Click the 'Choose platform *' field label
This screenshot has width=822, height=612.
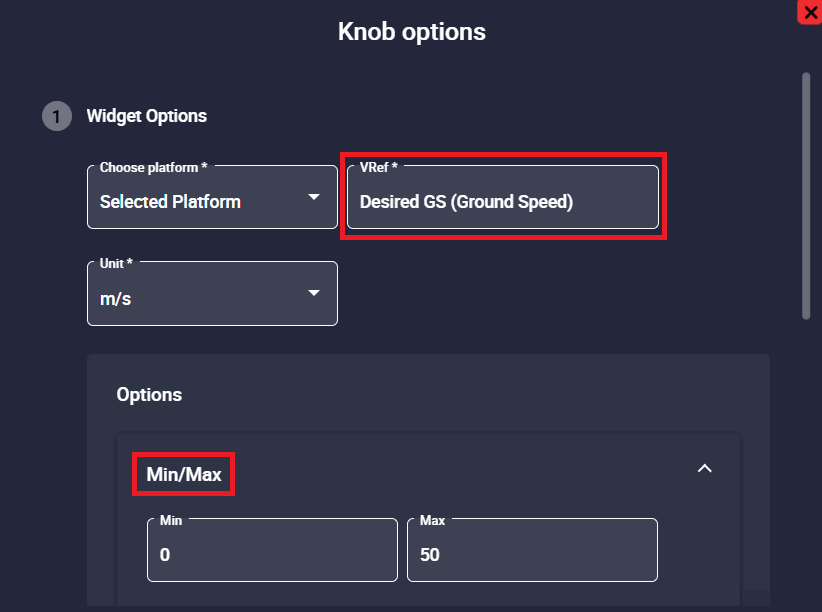tap(154, 168)
